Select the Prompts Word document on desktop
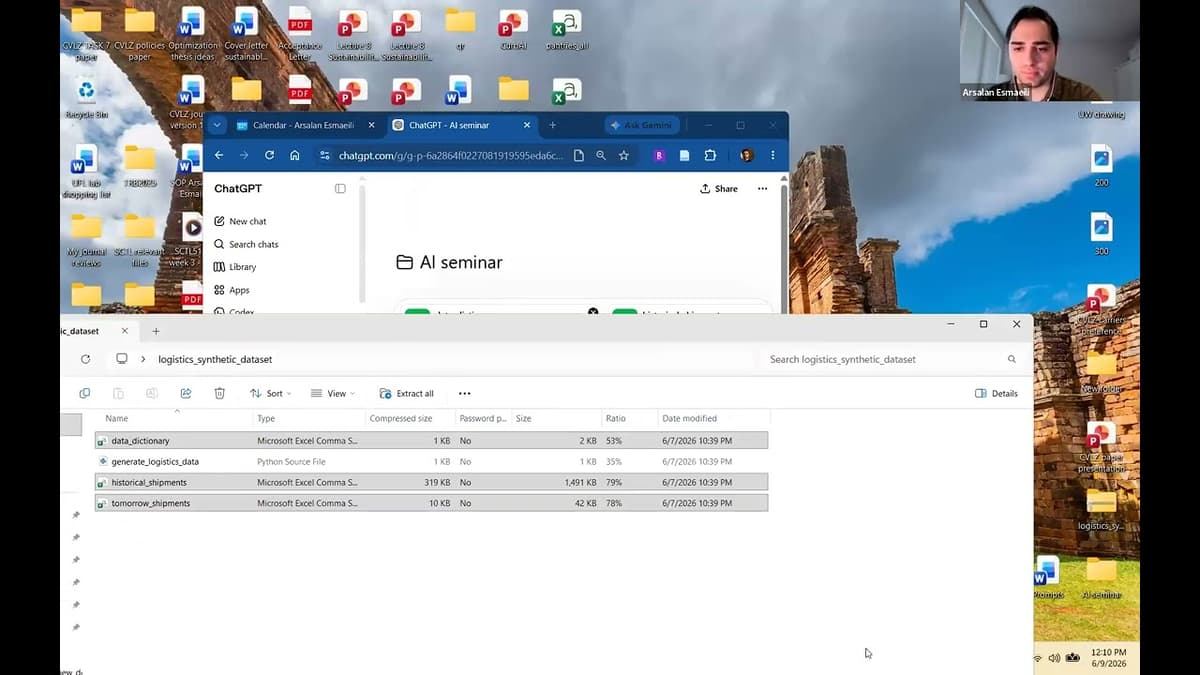The image size is (1200, 675). coord(1047,578)
